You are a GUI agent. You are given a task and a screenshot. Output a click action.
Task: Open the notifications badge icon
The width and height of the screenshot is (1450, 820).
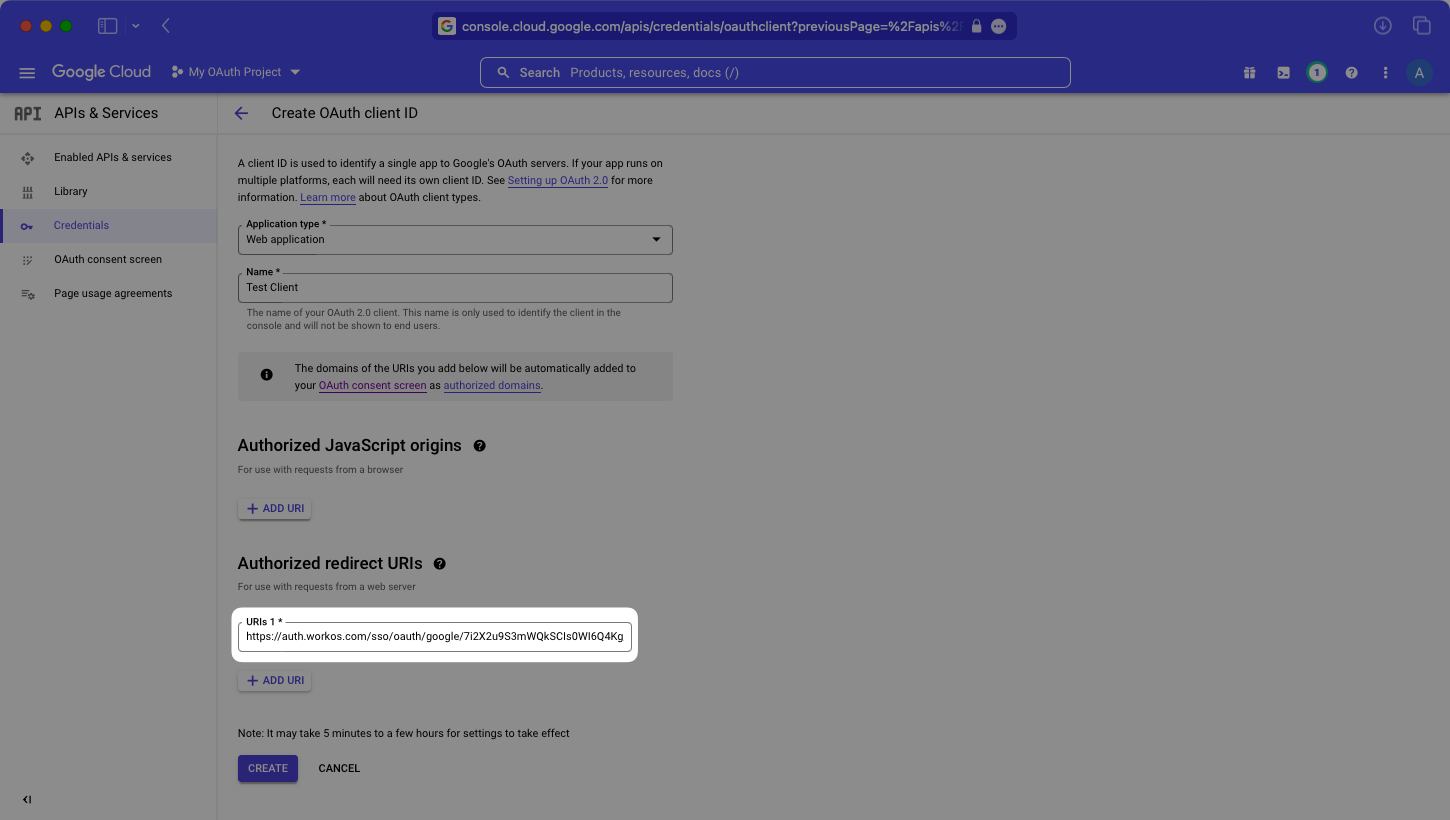pyautogui.click(x=1317, y=73)
